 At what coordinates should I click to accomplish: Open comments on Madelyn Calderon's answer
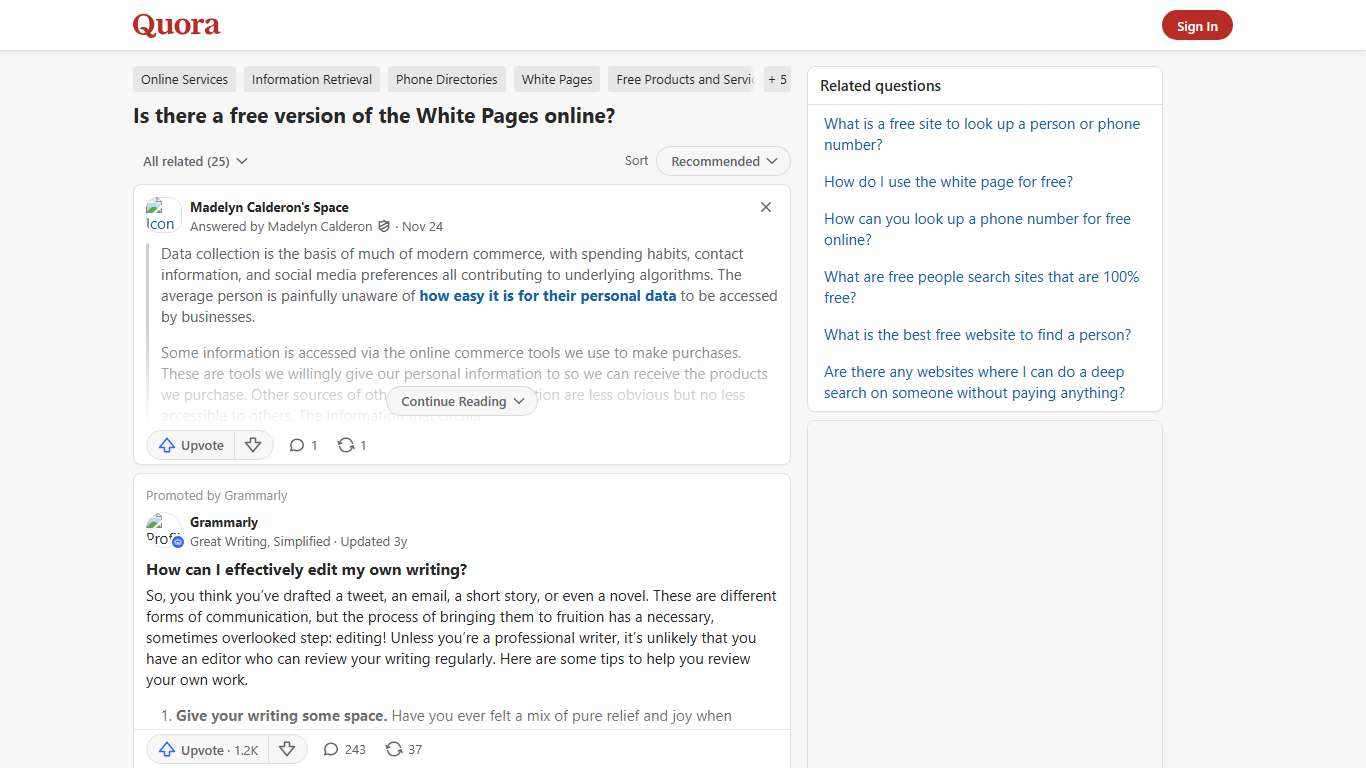[302, 445]
